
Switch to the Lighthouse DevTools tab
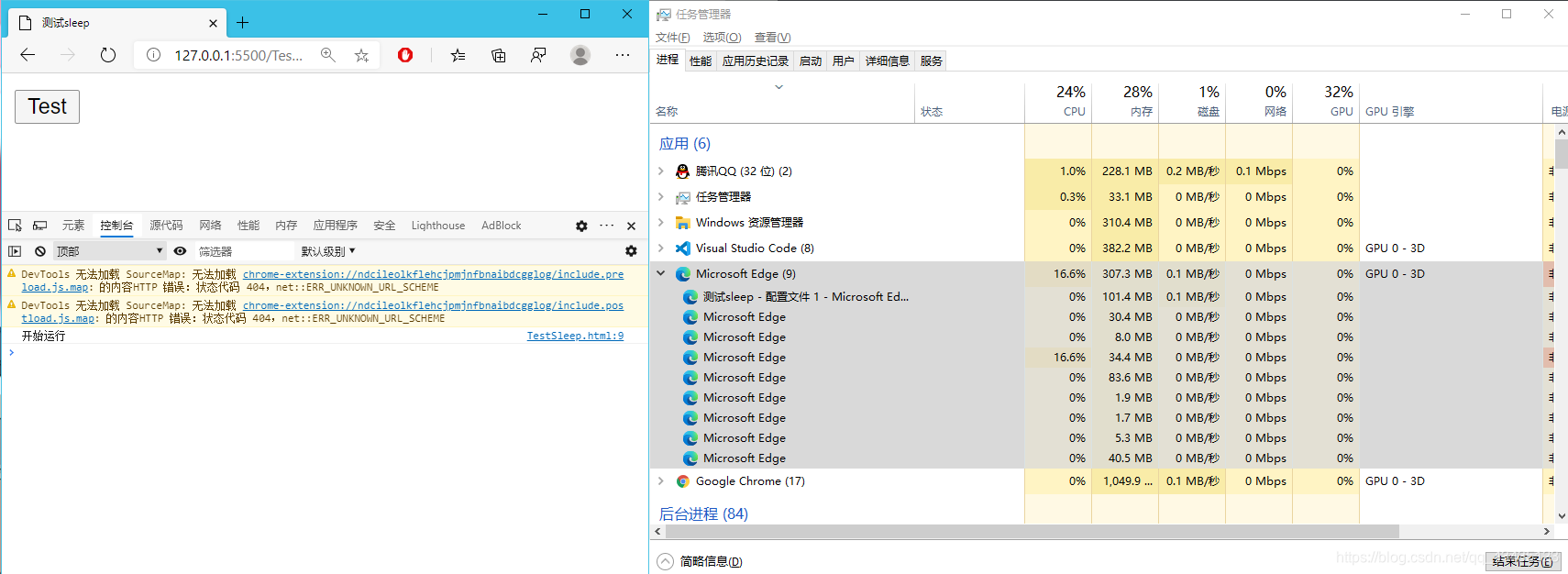(x=438, y=226)
